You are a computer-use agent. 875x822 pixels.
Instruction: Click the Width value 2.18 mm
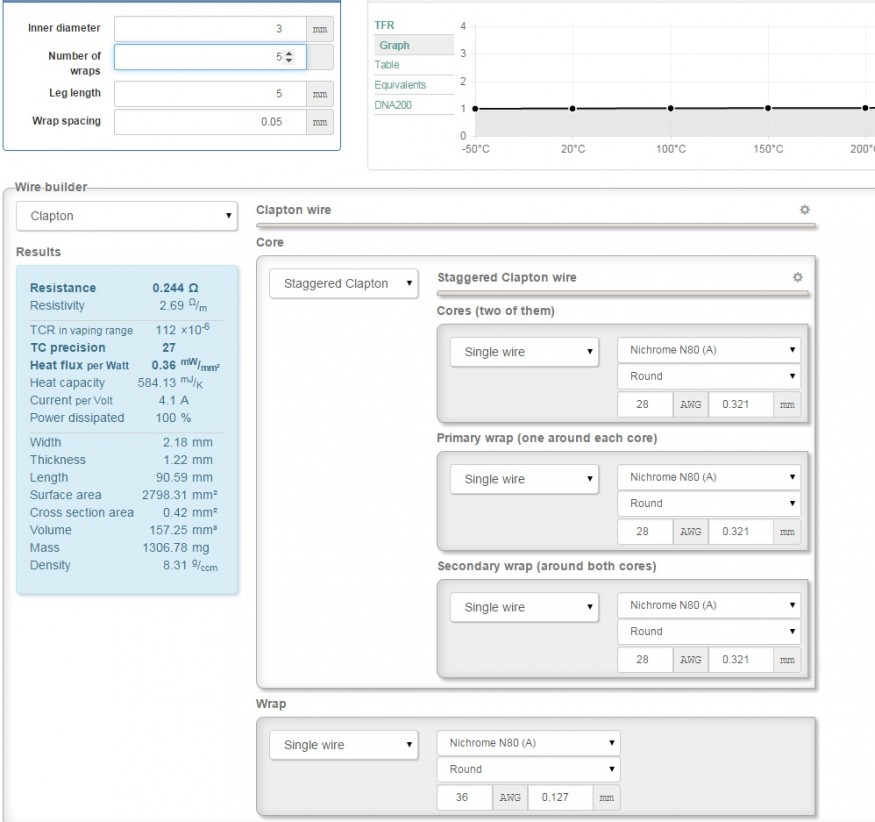click(x=188, y=443)
